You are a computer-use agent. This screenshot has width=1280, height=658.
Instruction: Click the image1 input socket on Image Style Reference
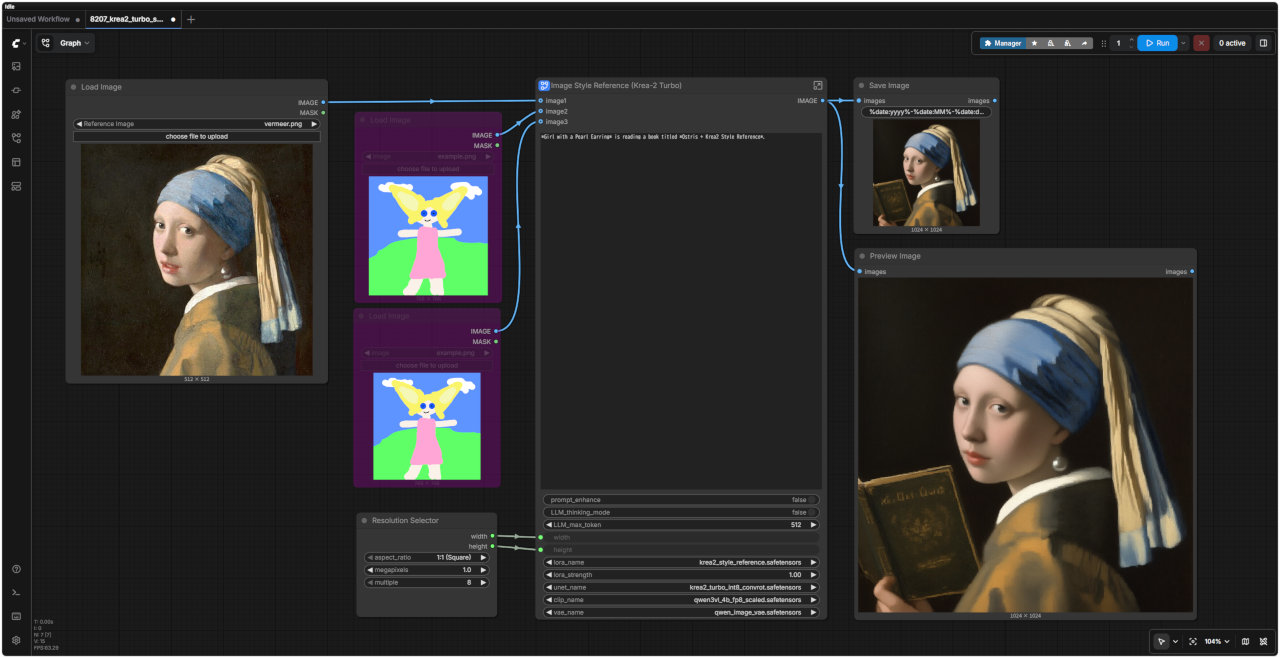(x=541, y=101)
